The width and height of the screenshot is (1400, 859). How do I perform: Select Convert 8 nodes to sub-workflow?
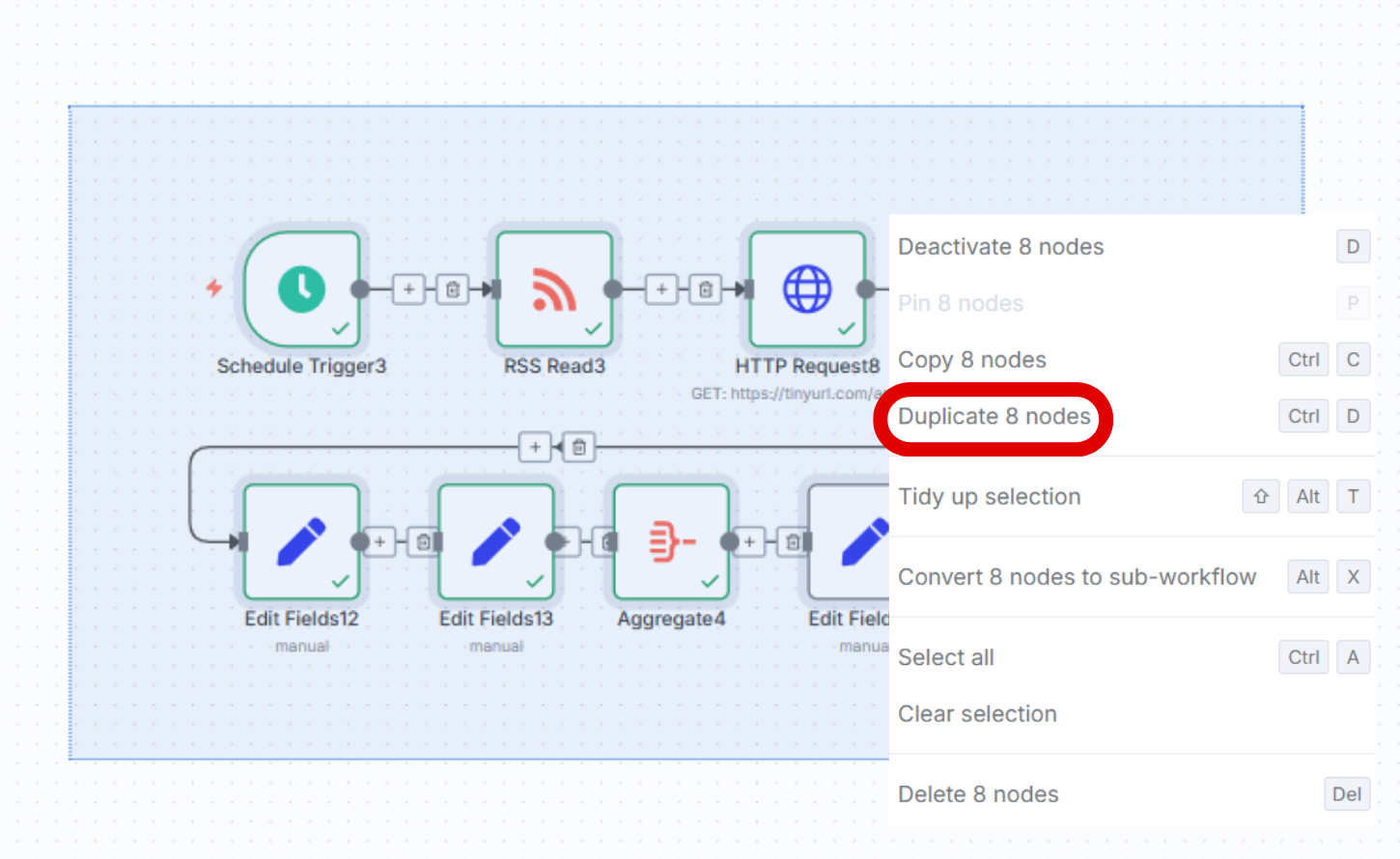(x=1077, y=577)
